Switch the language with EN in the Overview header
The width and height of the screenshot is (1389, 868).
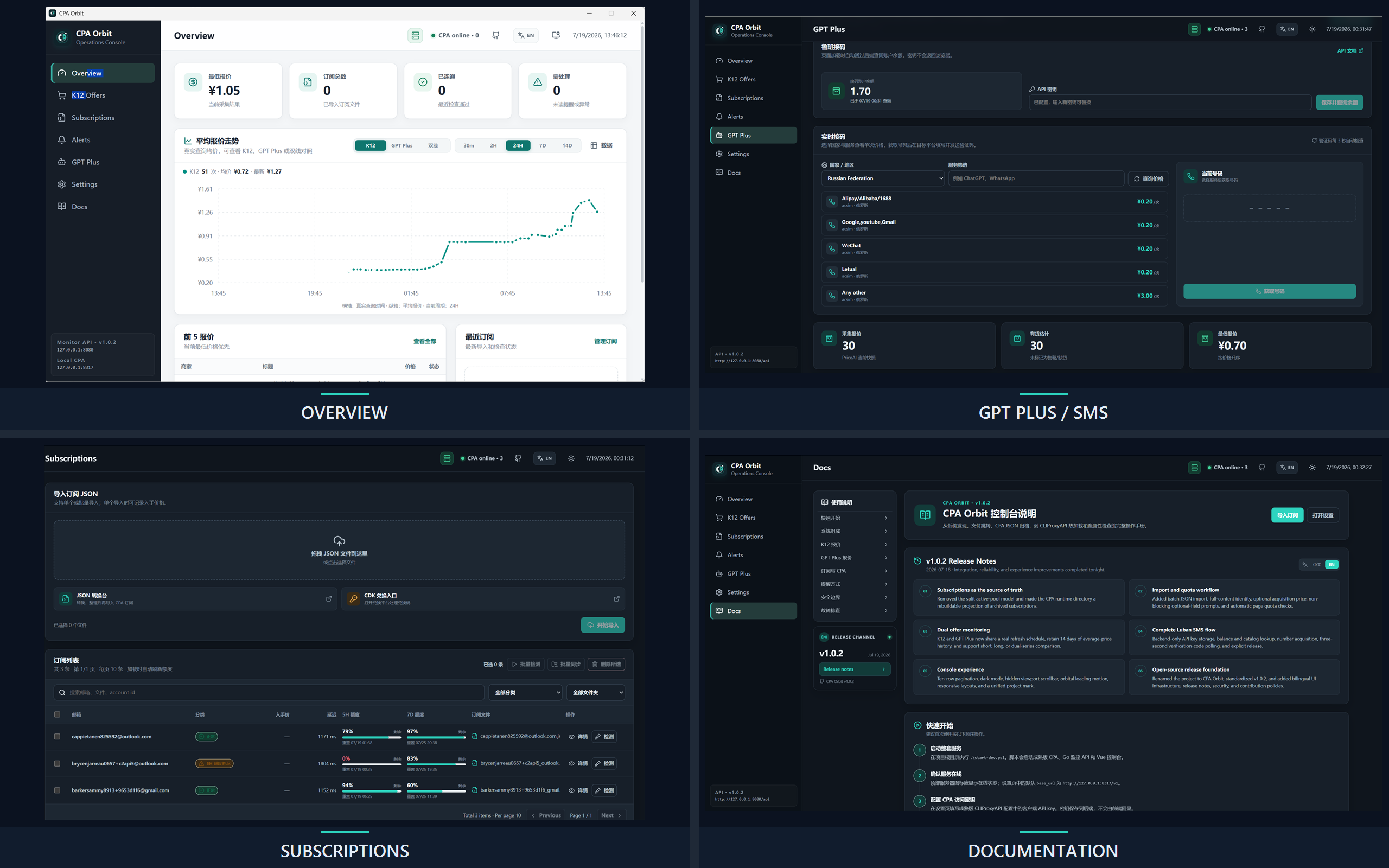click(526, 36)
